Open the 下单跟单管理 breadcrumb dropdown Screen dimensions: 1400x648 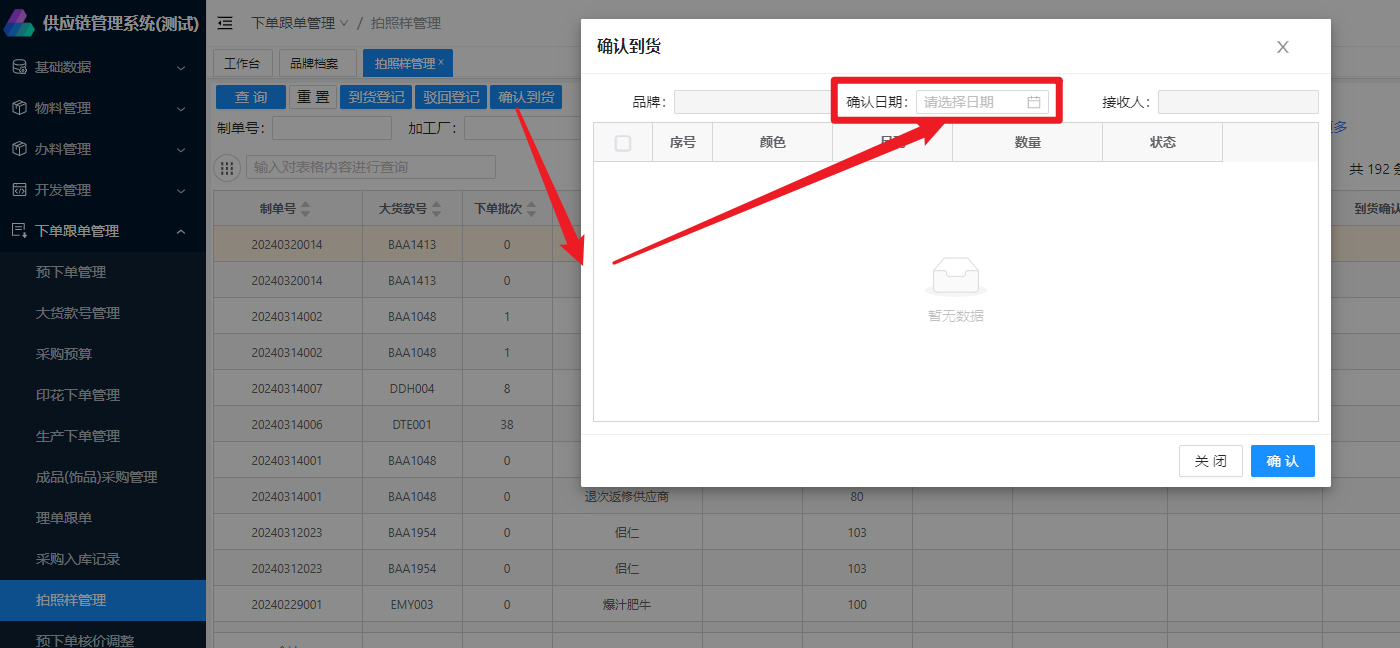(x=344, y=23)
